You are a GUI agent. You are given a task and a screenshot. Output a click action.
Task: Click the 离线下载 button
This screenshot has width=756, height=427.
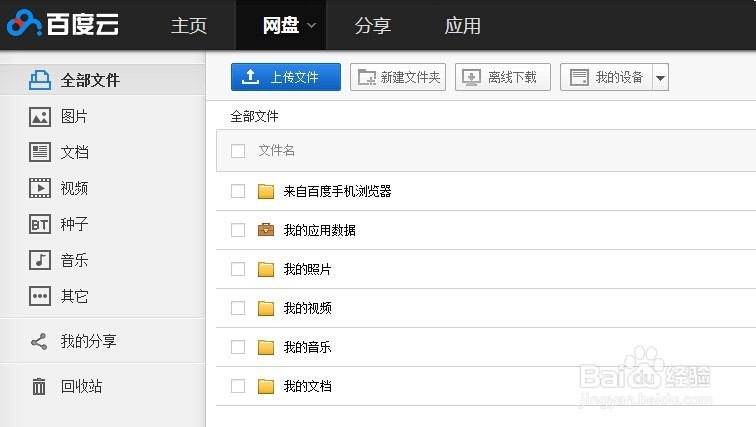(503, 77)
